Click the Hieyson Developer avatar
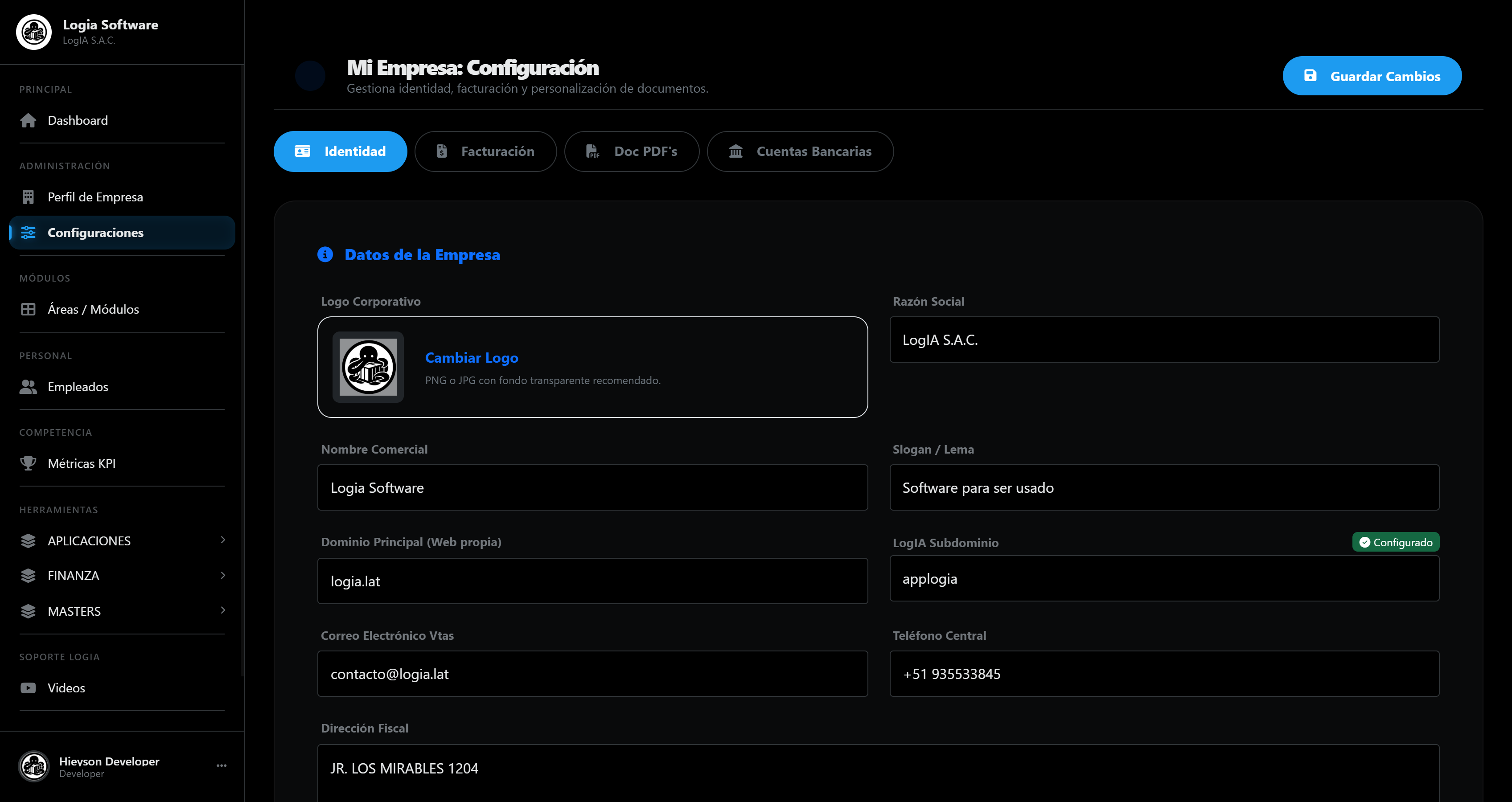This screenshot has height=802, width=1512. point(33,766)
